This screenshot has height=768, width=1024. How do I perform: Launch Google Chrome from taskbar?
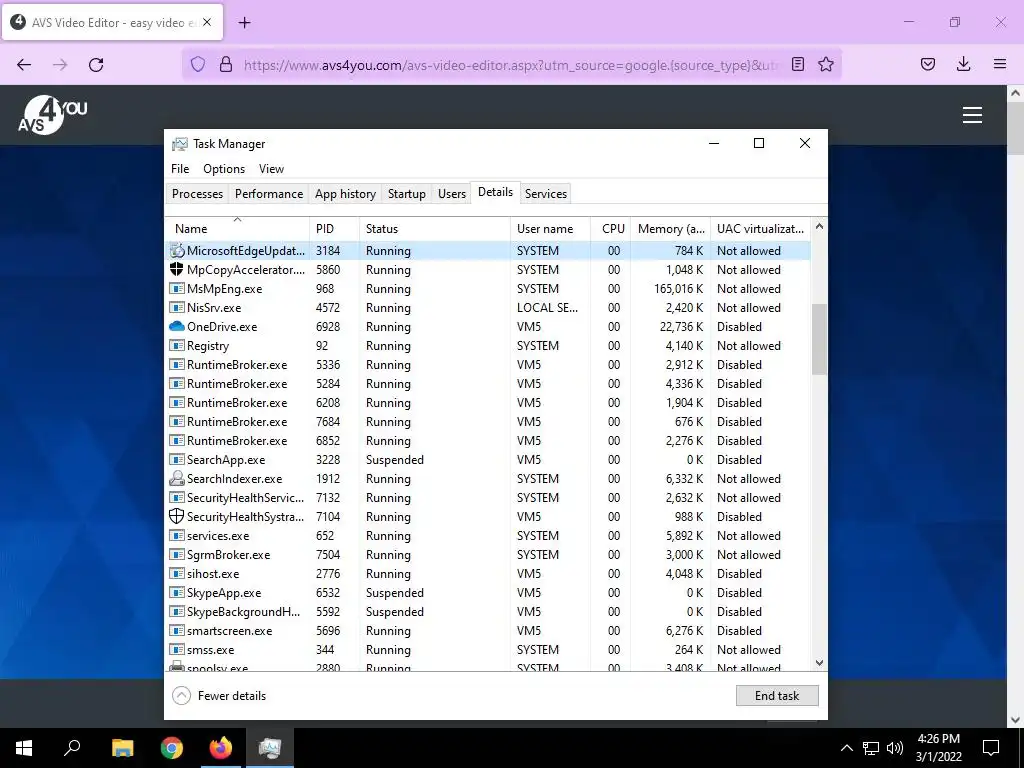click(172, 748)
